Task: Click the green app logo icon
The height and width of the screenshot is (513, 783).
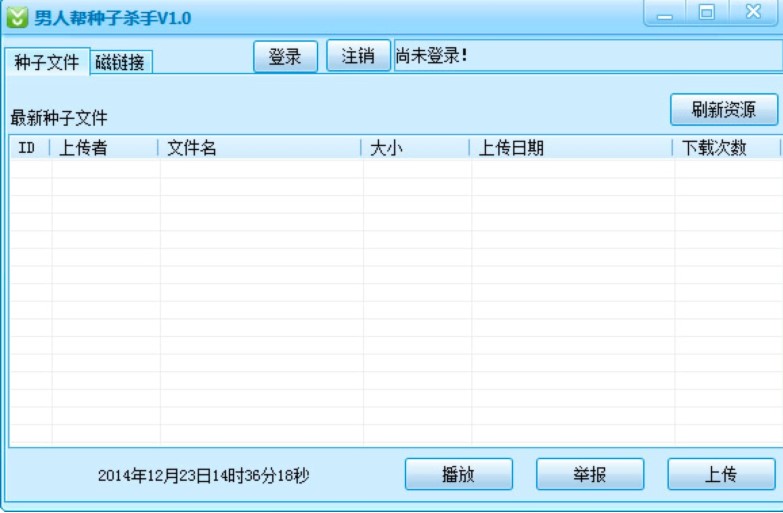Action: (x=17, y=17)
